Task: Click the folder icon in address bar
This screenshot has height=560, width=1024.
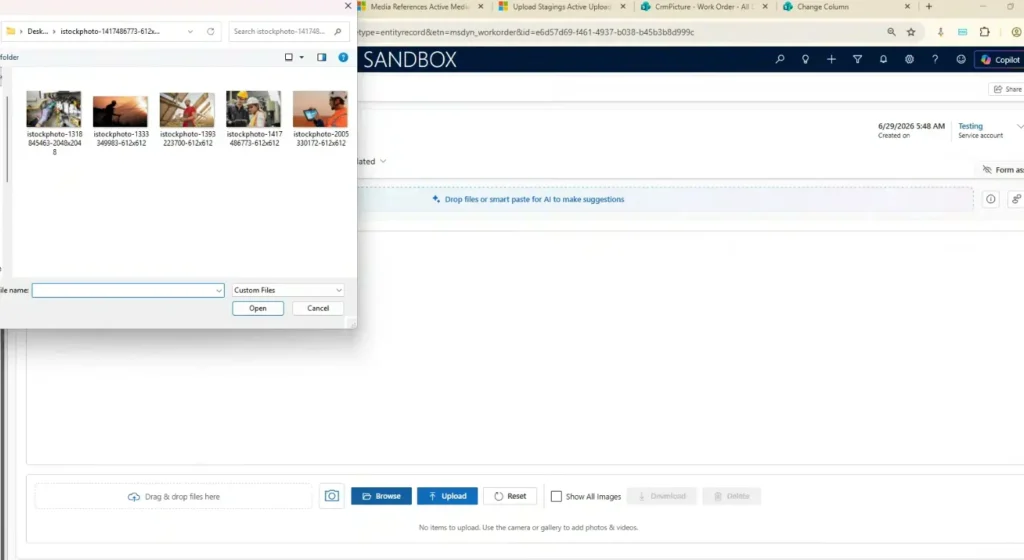Action: click(10, 31)
